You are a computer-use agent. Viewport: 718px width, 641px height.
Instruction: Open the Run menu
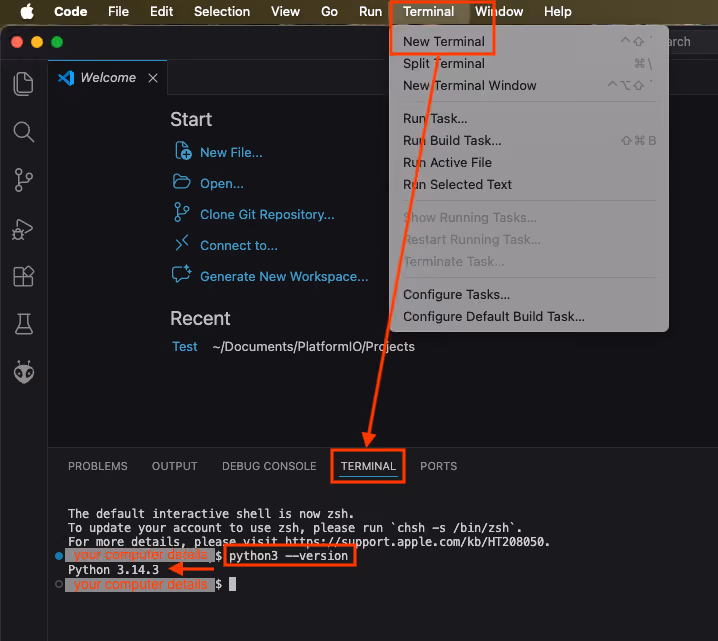coord(370,11)
